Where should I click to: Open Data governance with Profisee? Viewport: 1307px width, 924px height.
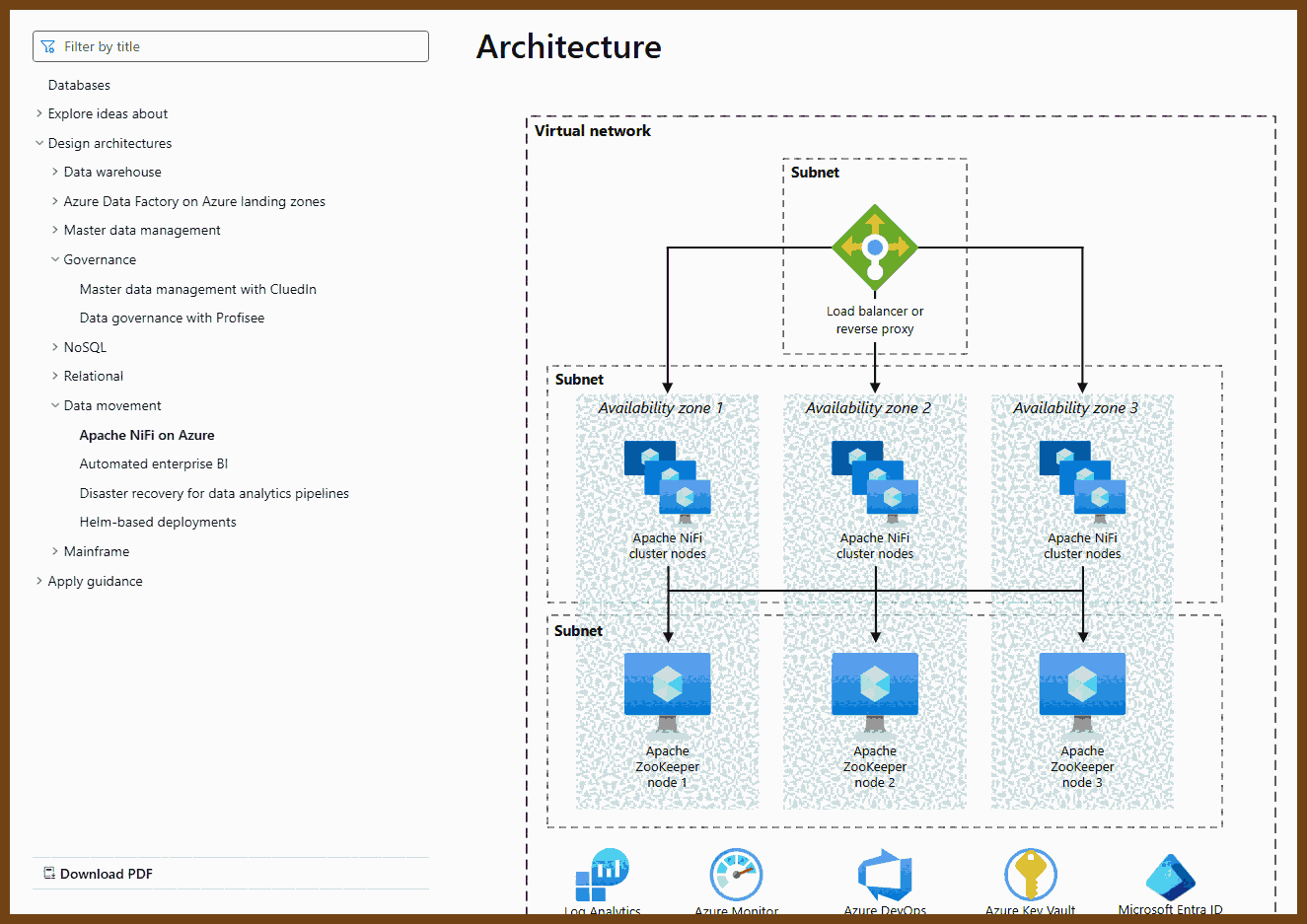pos(172,318)
